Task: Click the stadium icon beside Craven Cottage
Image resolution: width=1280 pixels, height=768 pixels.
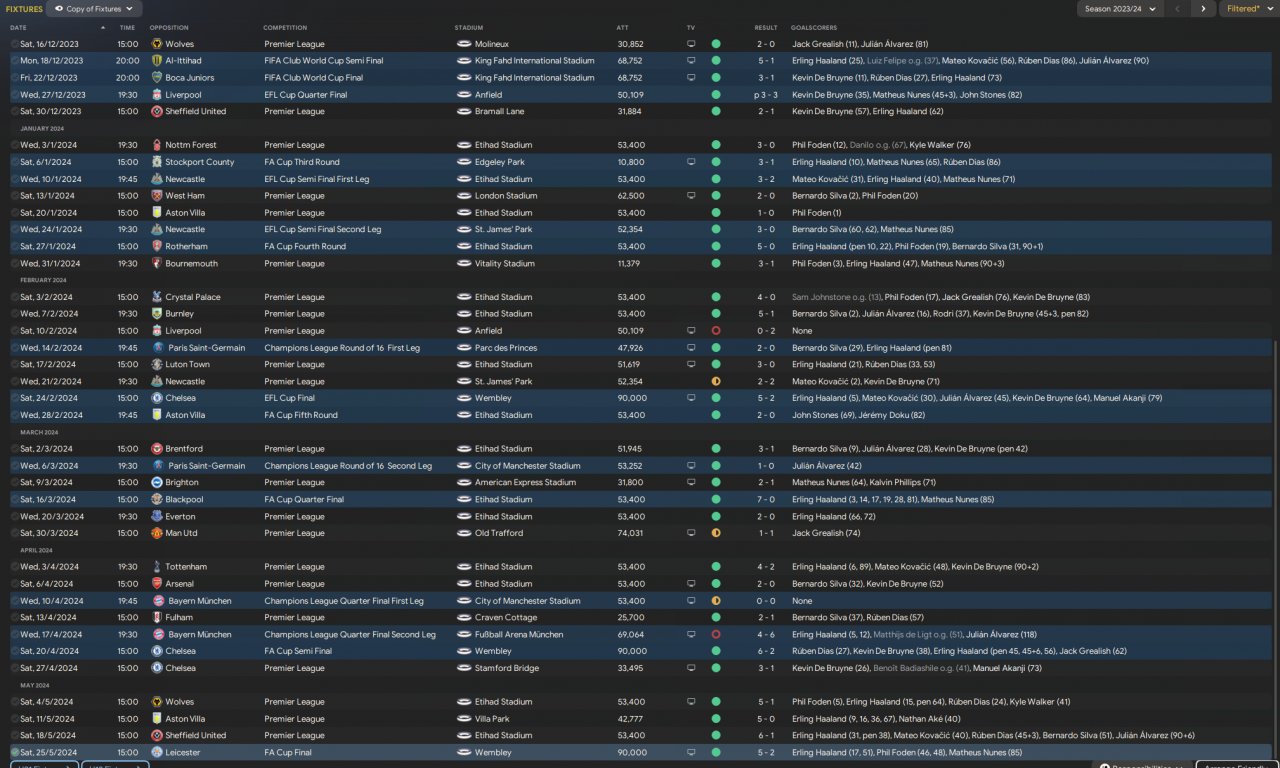Action: coord(464,618)
